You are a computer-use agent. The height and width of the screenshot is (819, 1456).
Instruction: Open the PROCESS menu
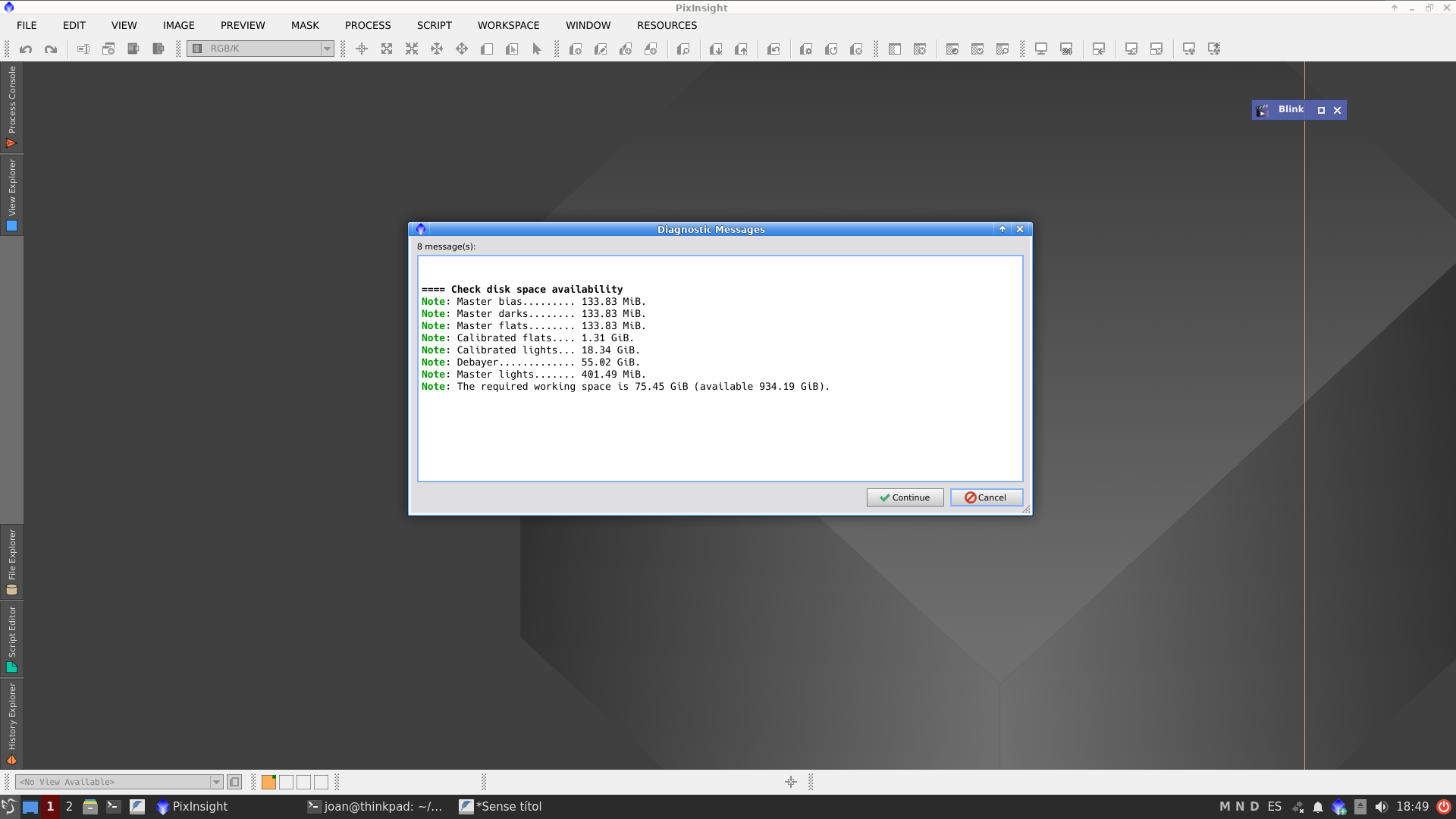pos(368,25)
